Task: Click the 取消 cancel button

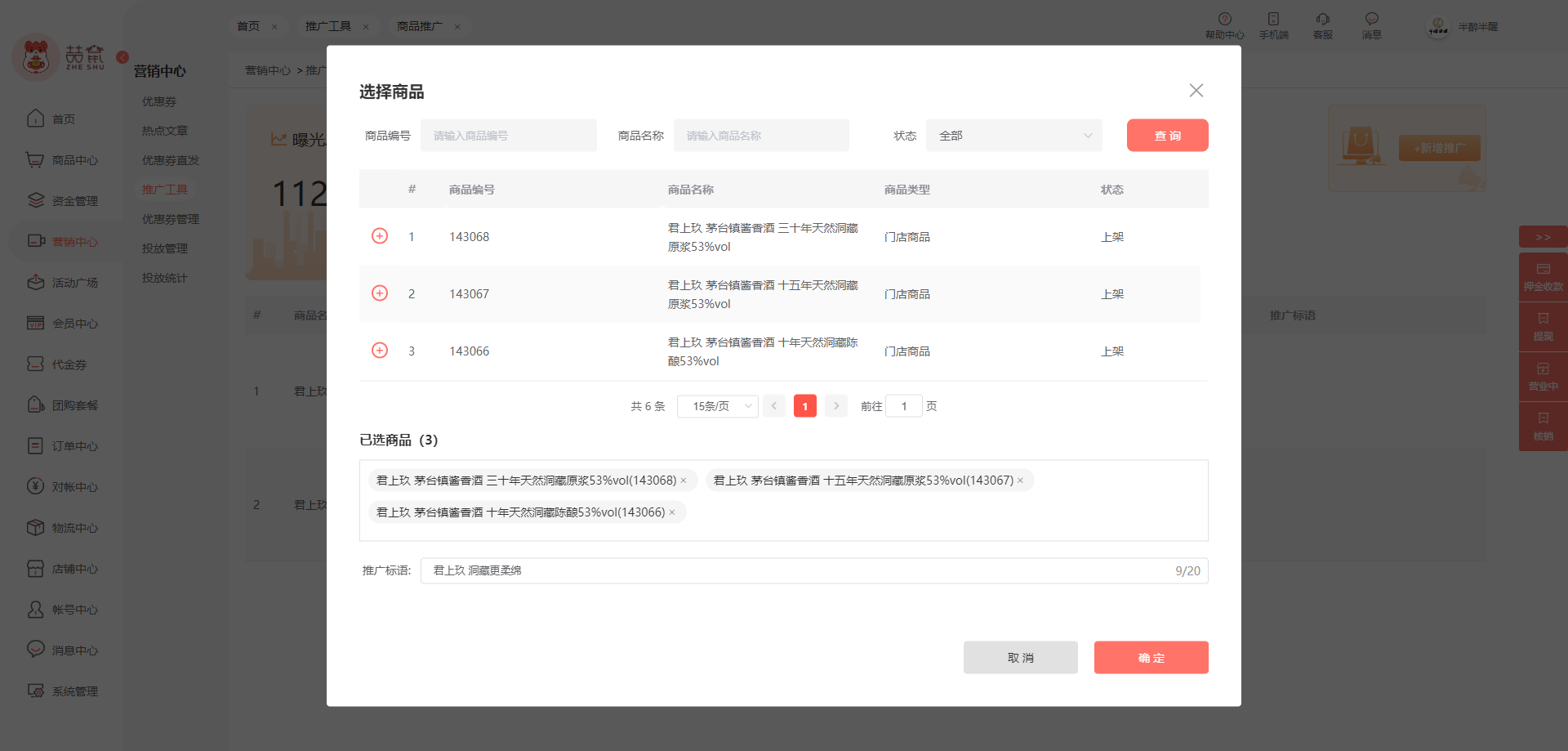Action: tap(1020, 658)
